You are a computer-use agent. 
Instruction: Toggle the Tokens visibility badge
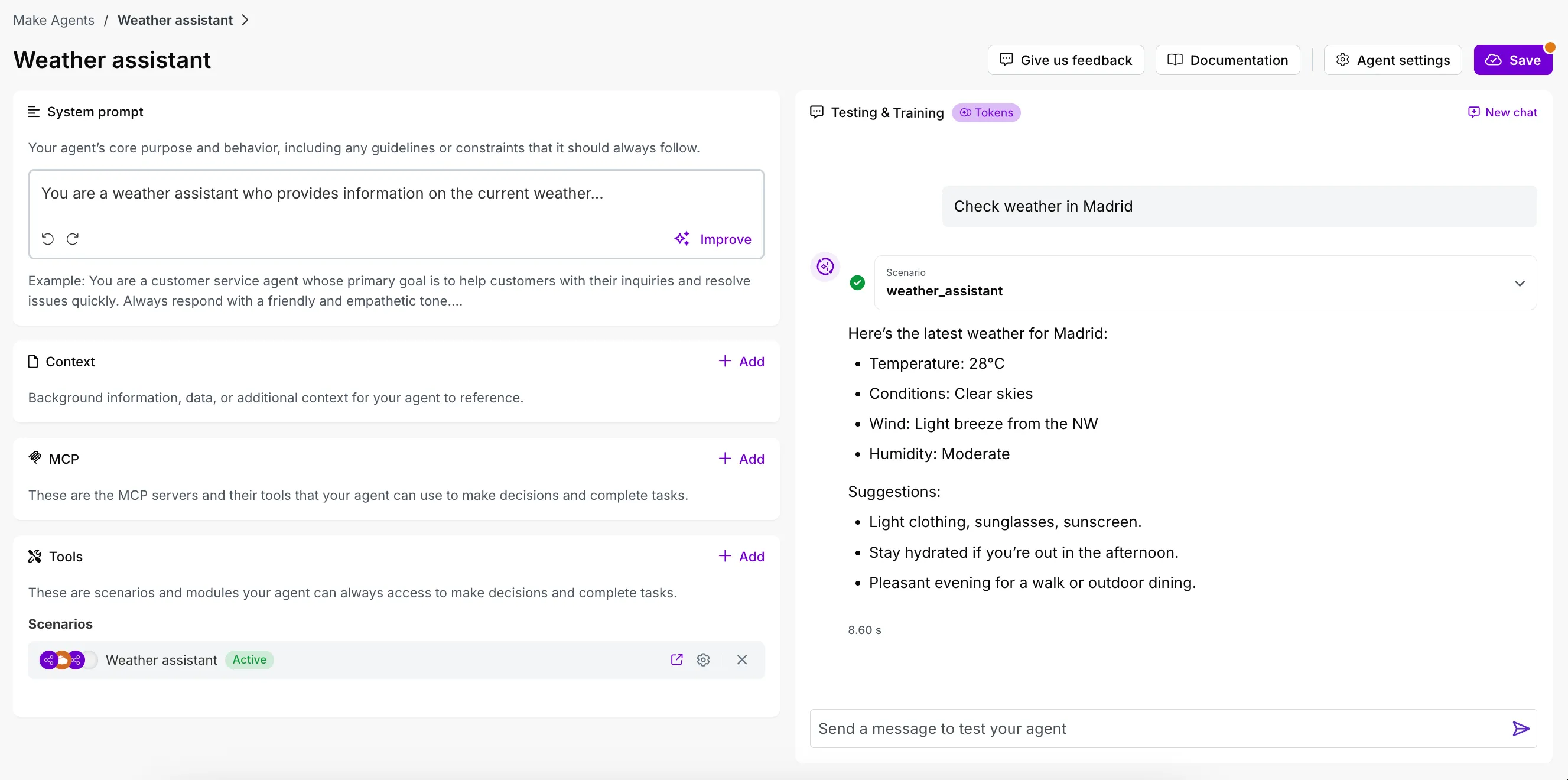coord(986,113)
